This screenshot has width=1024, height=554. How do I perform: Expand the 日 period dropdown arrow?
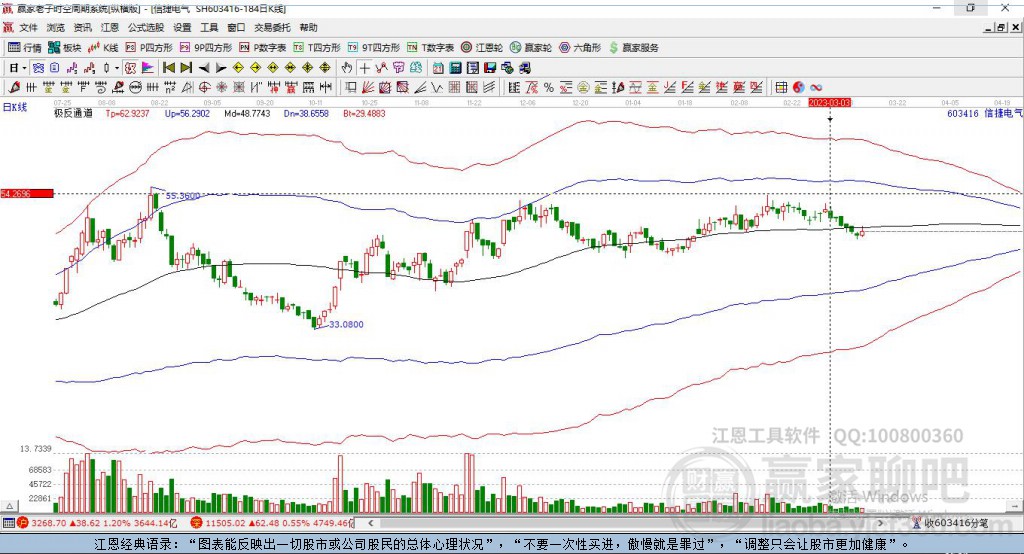24,68
